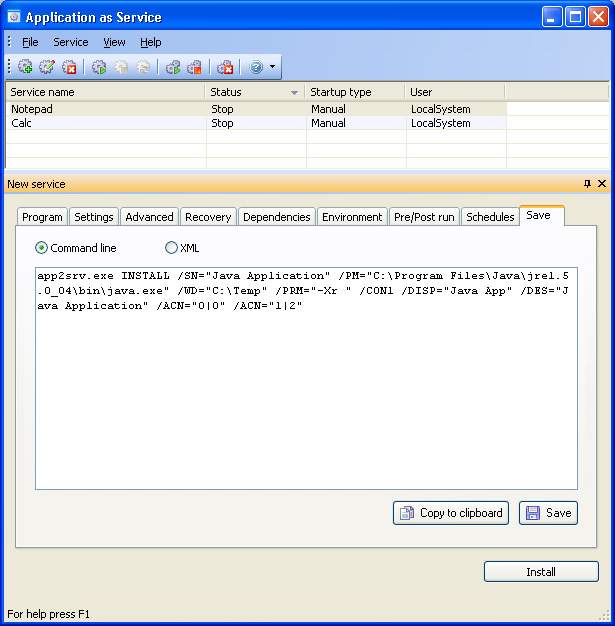Click the Install button
Screen dimensions: 615x626
click(541, 572)
